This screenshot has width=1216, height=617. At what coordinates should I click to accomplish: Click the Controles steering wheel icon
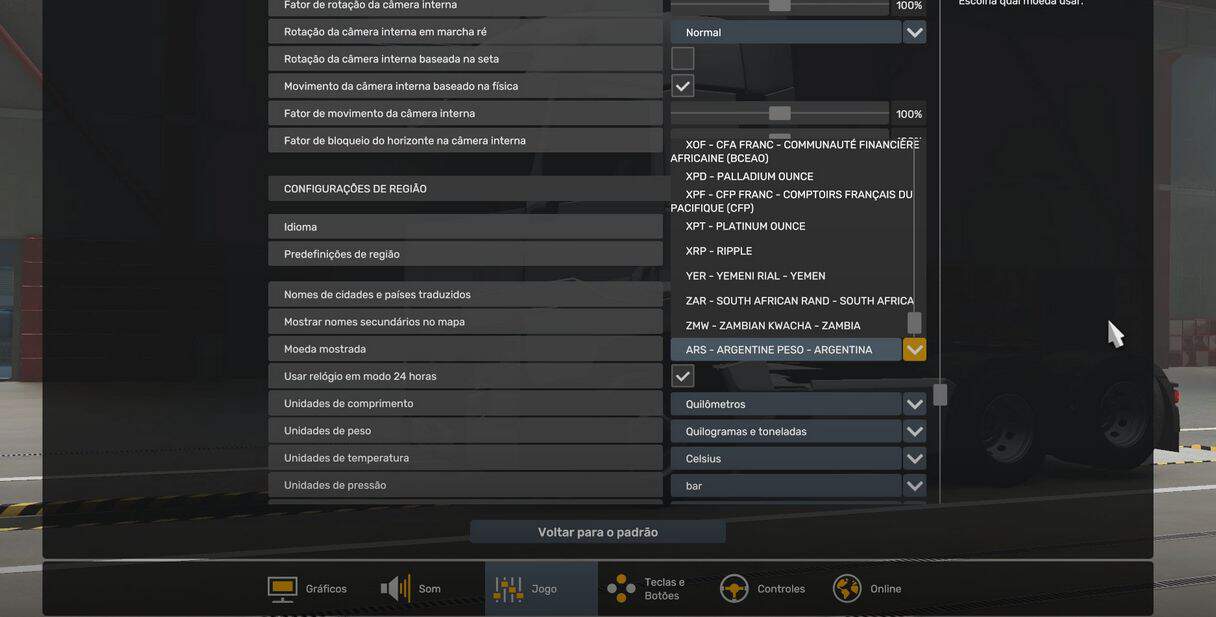point(735,589)
